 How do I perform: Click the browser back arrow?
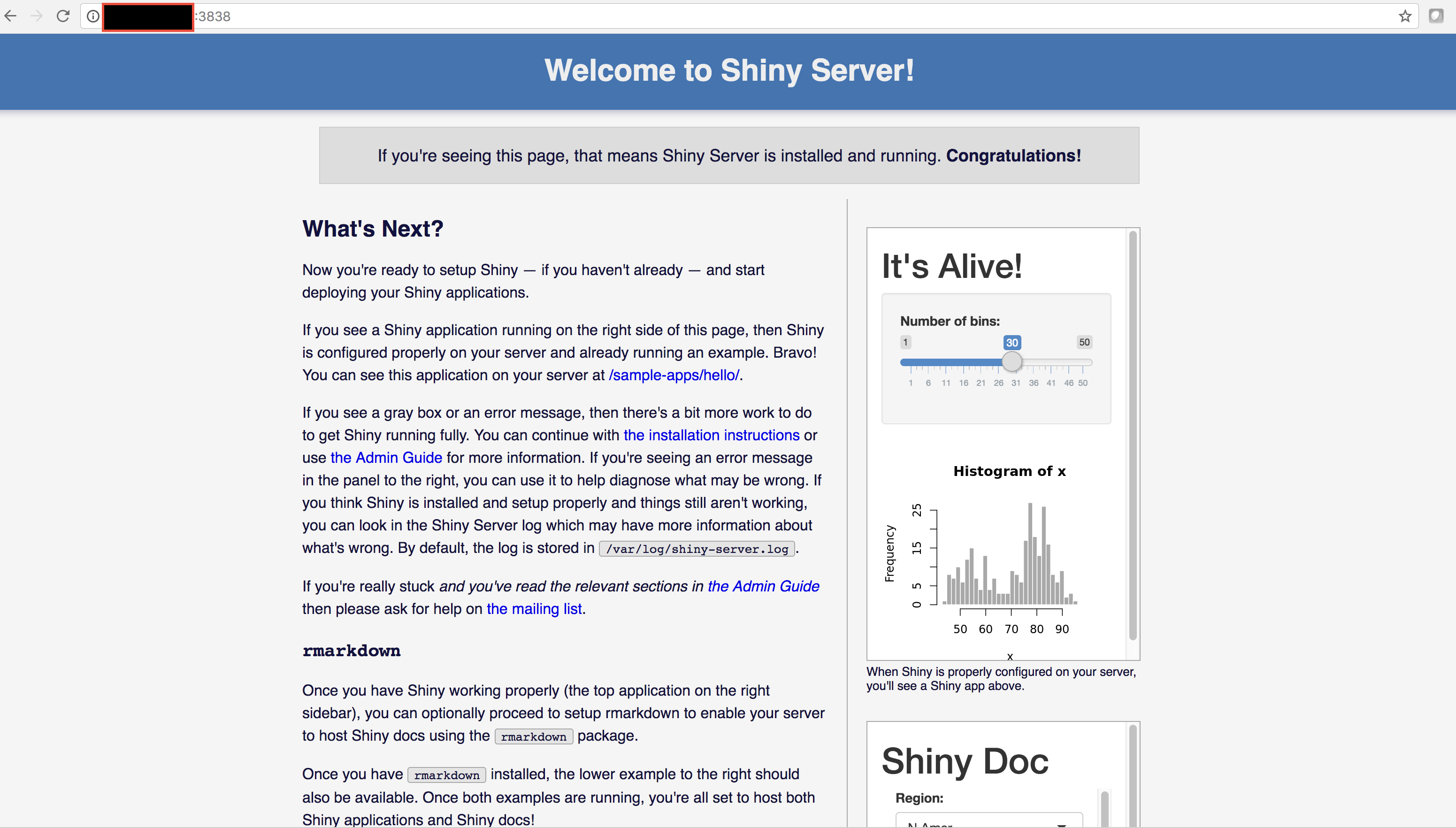coord(11,16)
